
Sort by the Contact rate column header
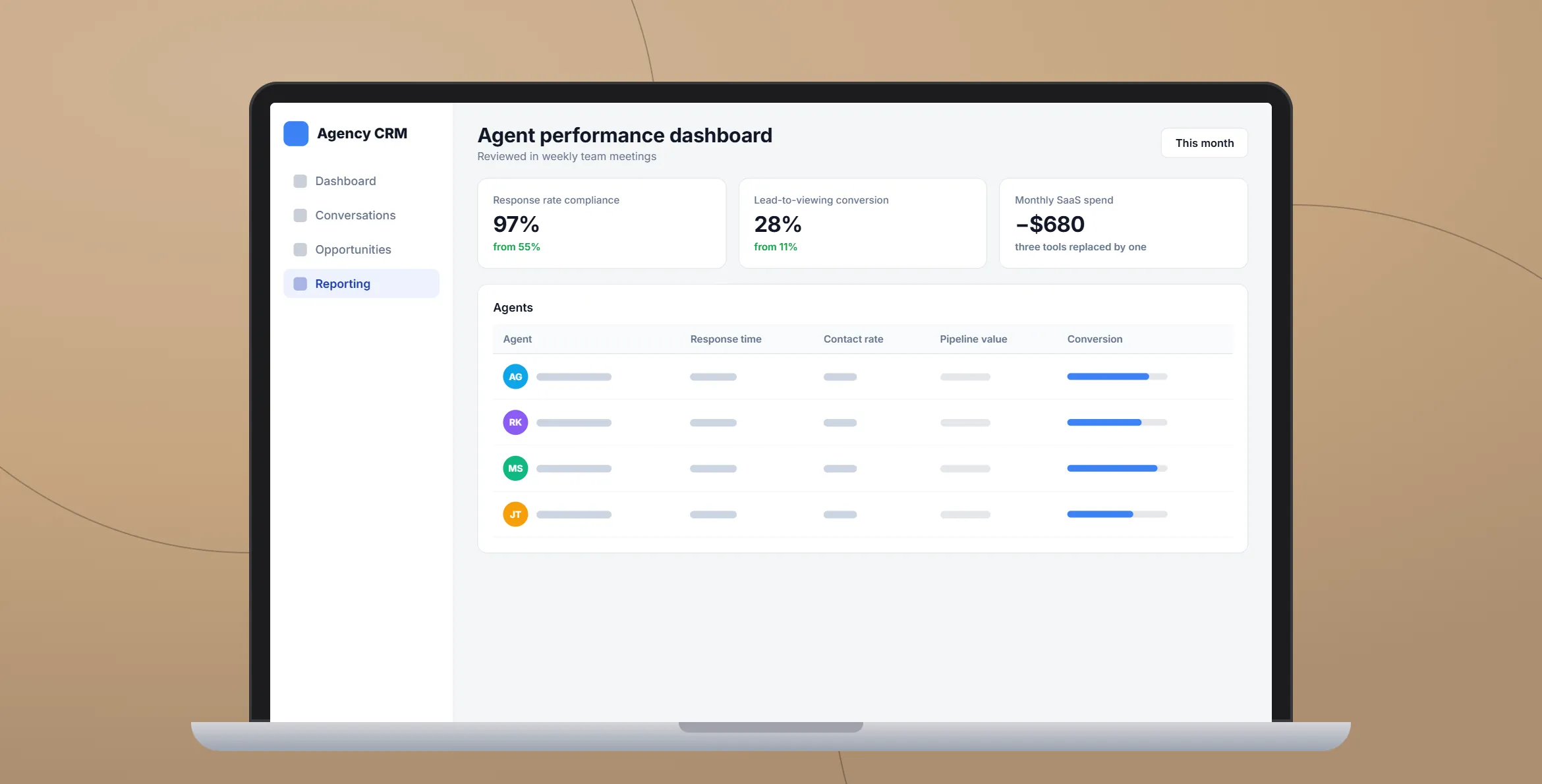coord(853,339)
